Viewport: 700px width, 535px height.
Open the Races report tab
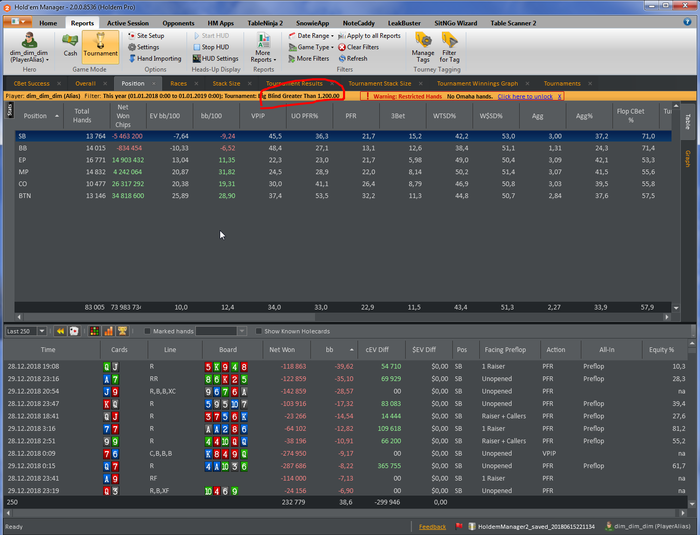pyautogui.click(x=178, y=84)
